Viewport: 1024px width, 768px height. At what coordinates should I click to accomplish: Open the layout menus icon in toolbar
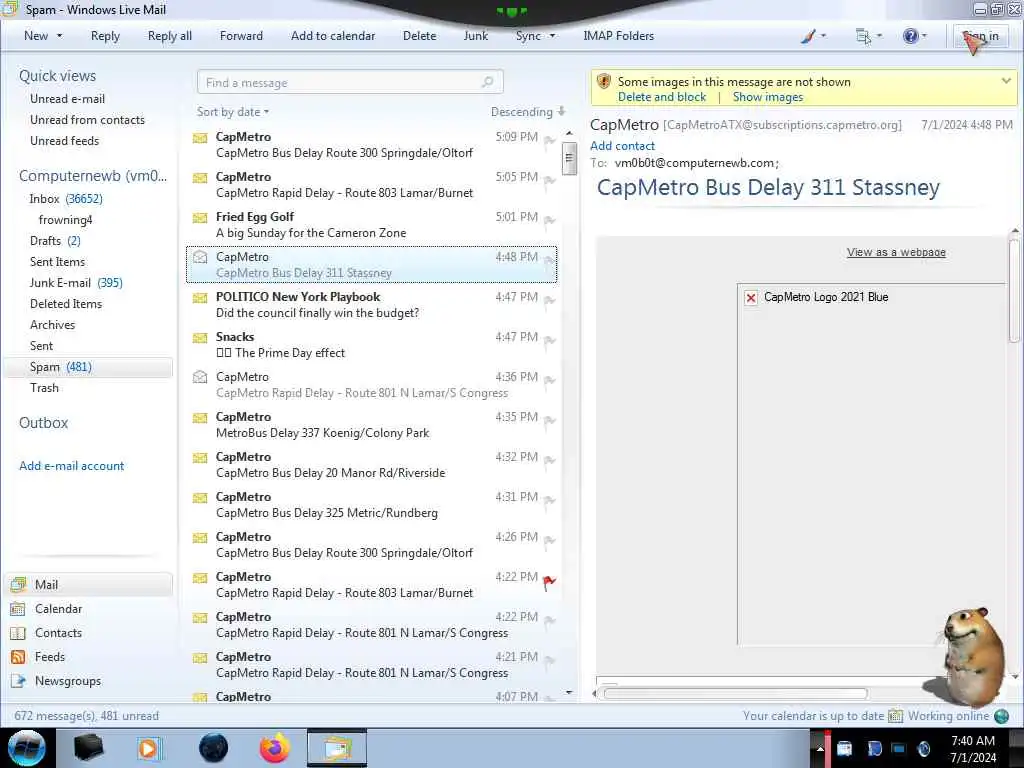pyautogui.click(x=863, y=37)
